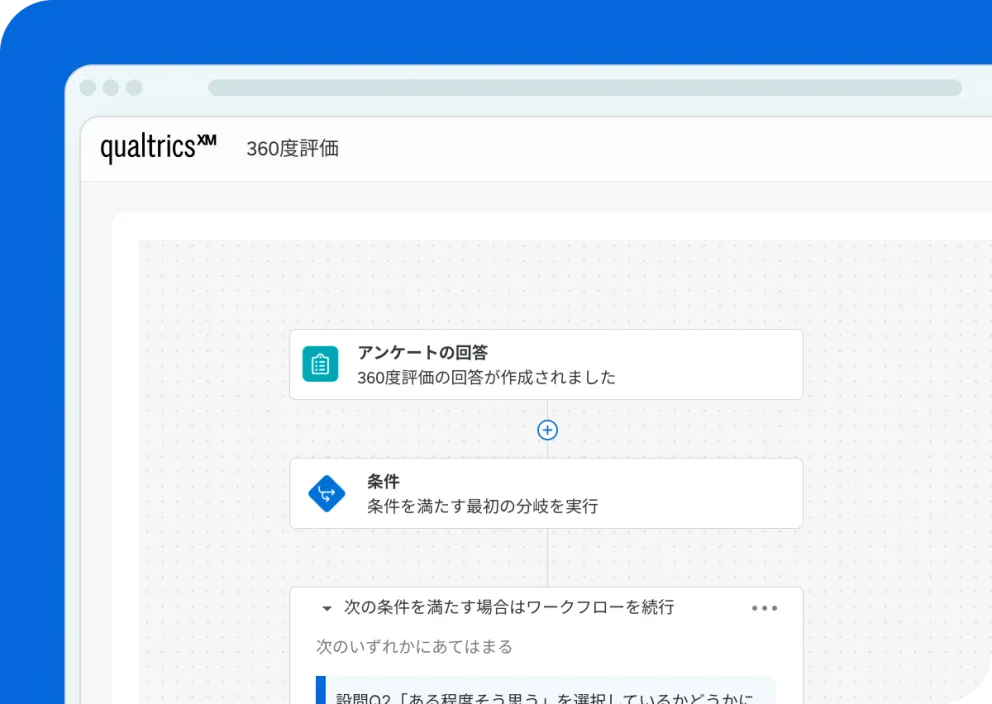Click 次の条件を満たす場合はワークフローを続行 heading

click(x=509, y=607)
